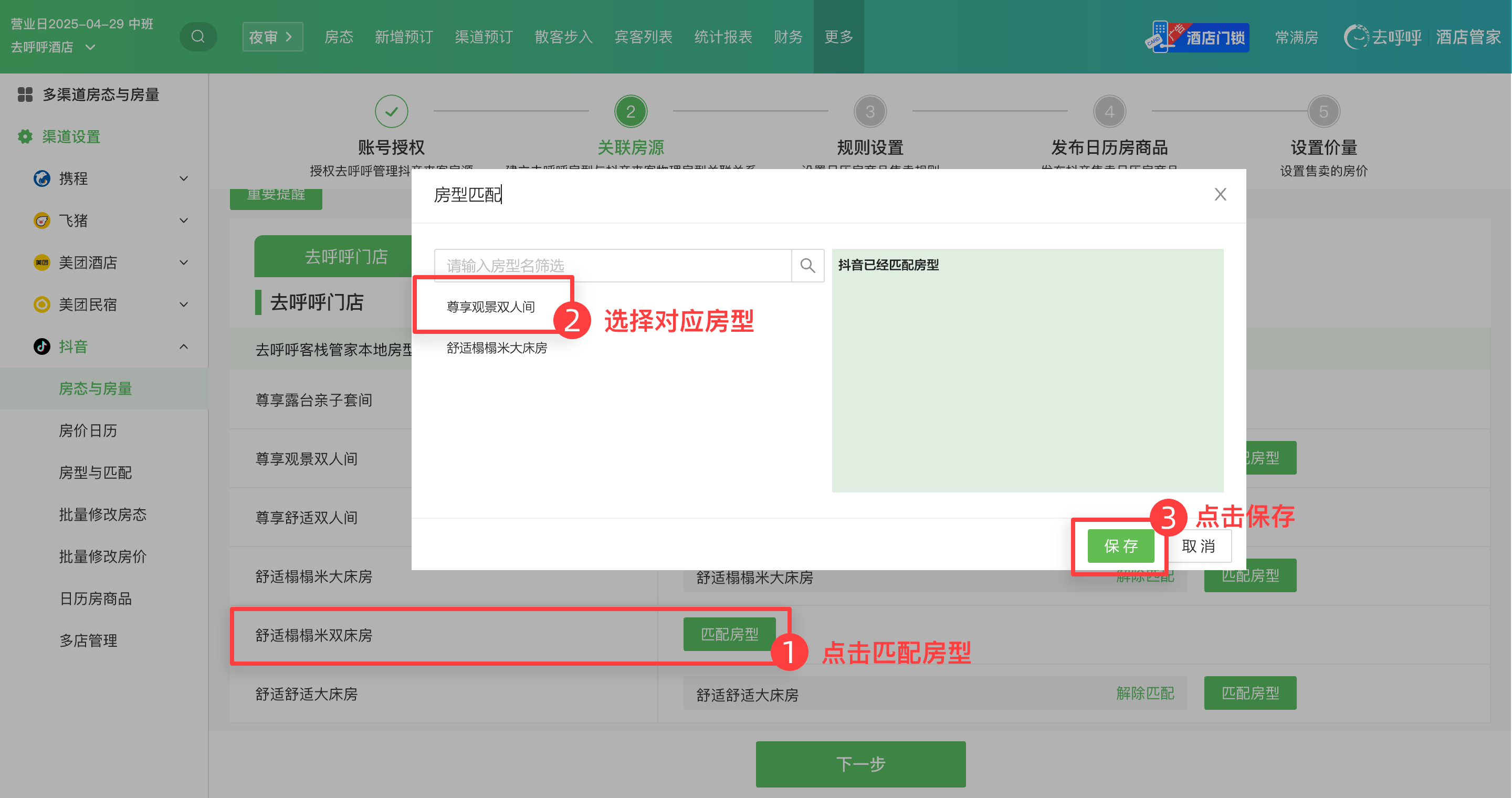The width and height of the screenshot is (1512, 798).
Task: Click the 携程 logo icon in sidebar
Action: coord(41,178)
